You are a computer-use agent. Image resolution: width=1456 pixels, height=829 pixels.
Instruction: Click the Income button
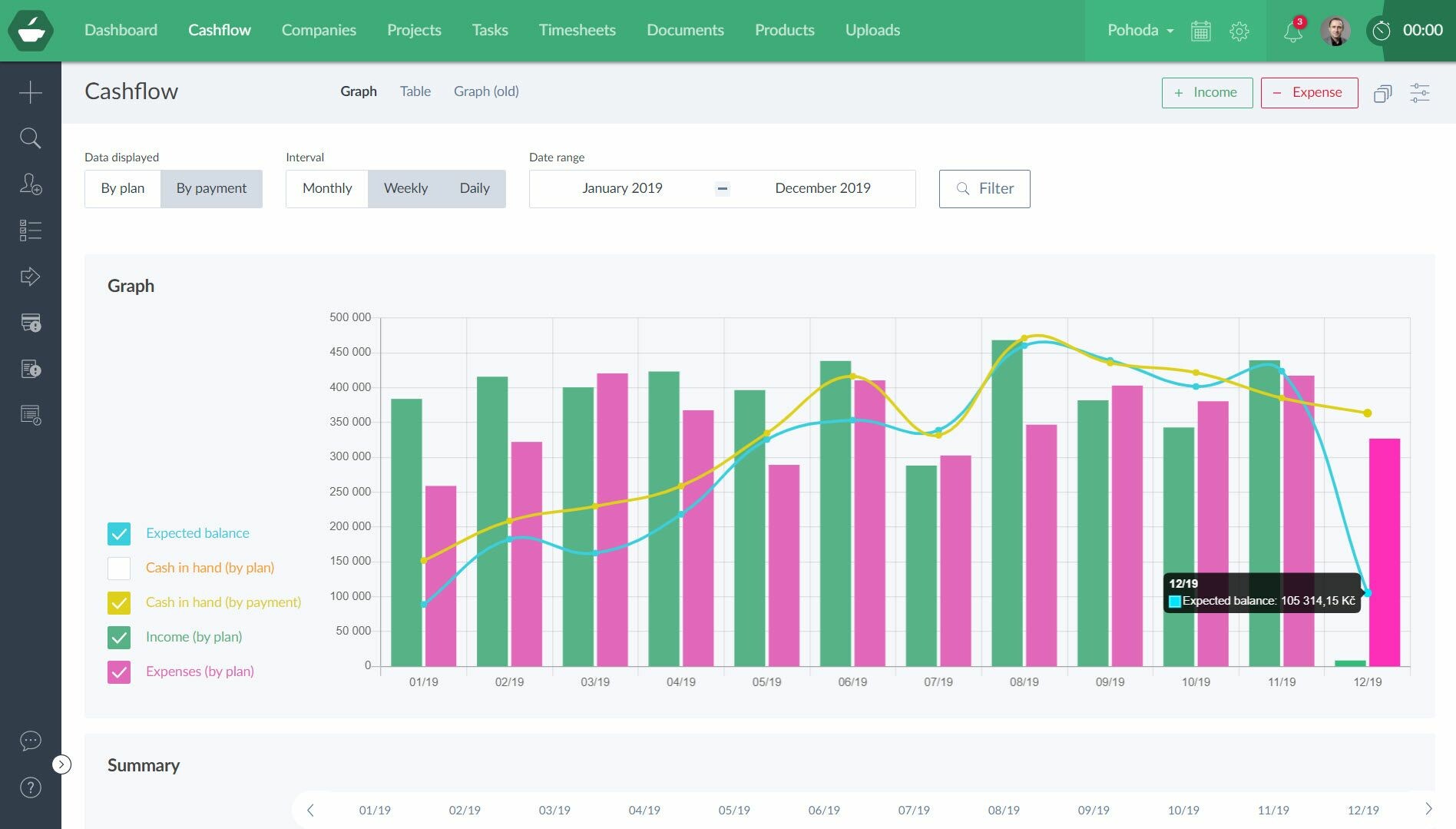point(1206,93)
